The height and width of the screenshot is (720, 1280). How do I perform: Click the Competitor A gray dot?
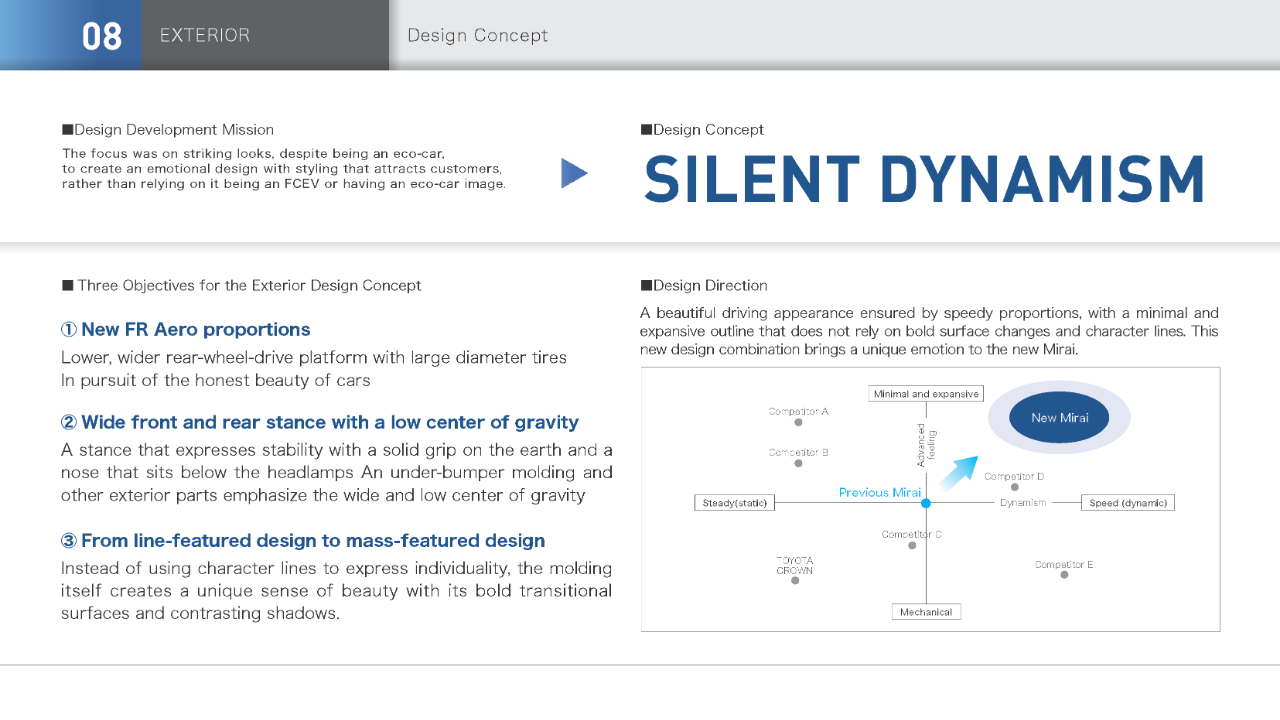pyautogui.click(x=798, y=422)
